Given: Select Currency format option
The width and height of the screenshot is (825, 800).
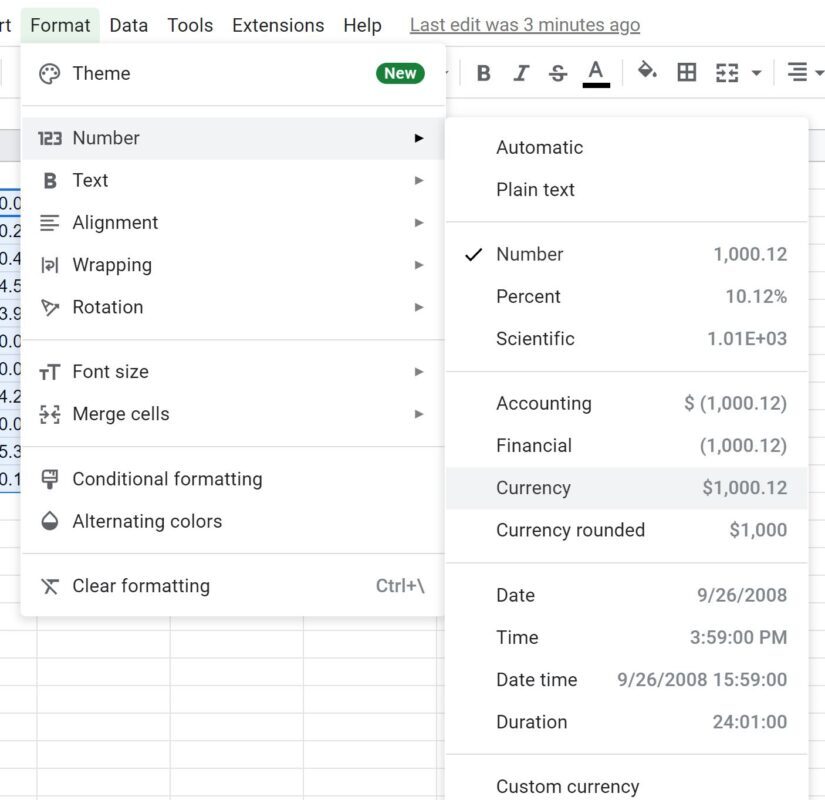Looking at the screenshot, I should (627, 488).
